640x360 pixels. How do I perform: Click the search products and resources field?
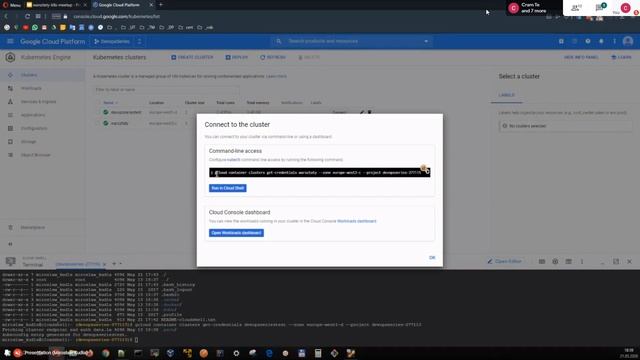coord(351,41)
